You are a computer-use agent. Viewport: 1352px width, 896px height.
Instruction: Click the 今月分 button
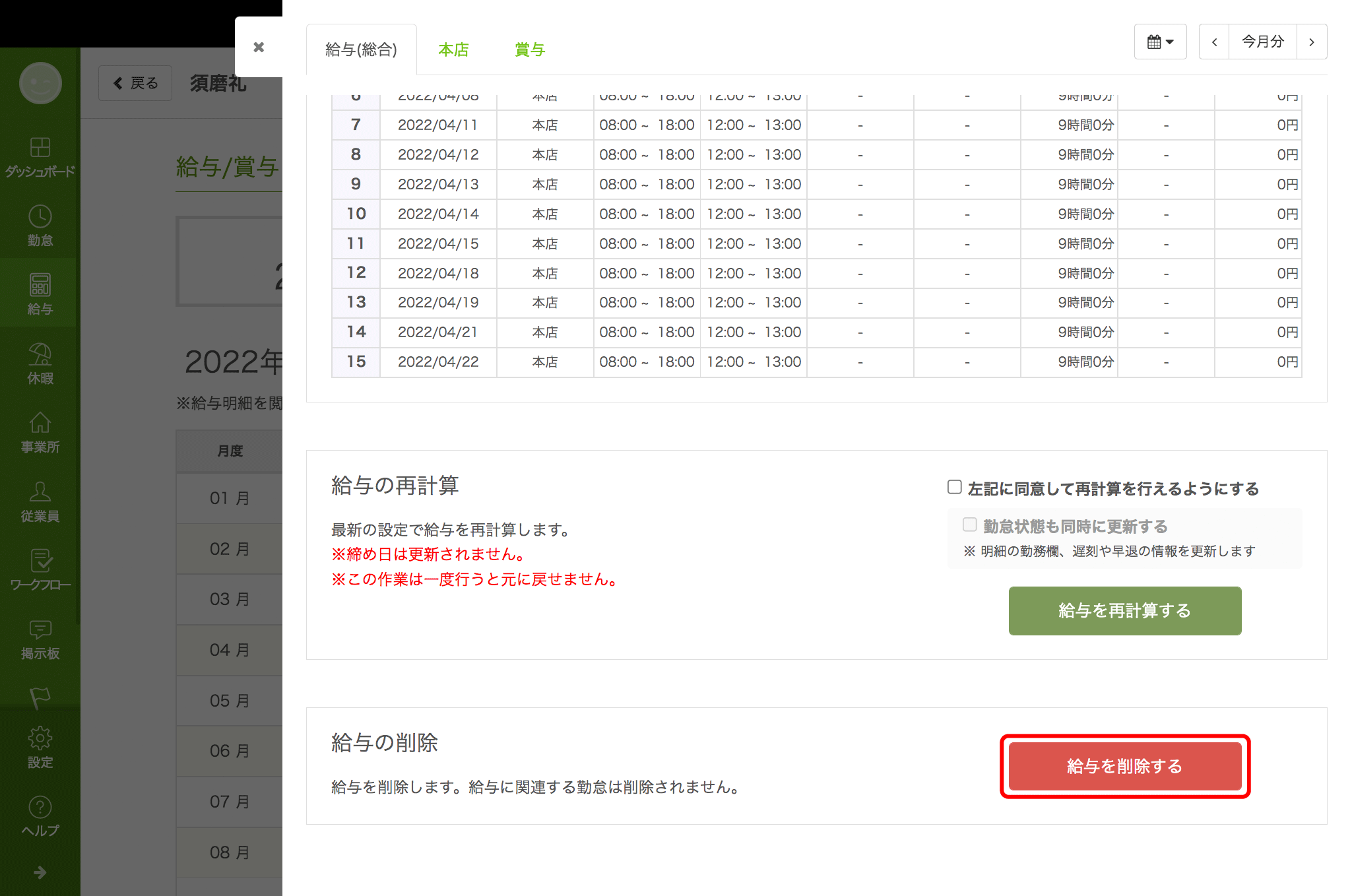(x=1263, y=42)
